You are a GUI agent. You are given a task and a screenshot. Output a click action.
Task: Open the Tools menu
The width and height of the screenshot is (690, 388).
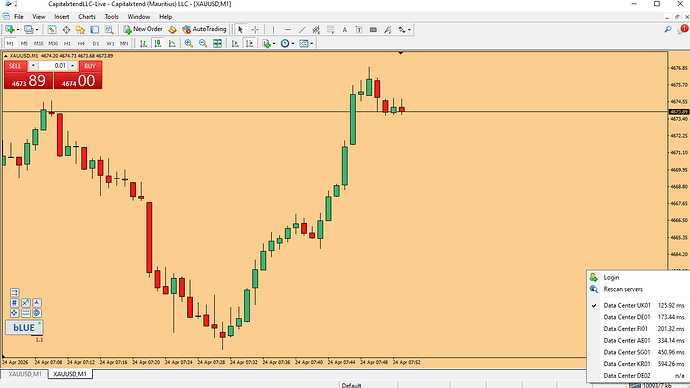pos(111,17)
